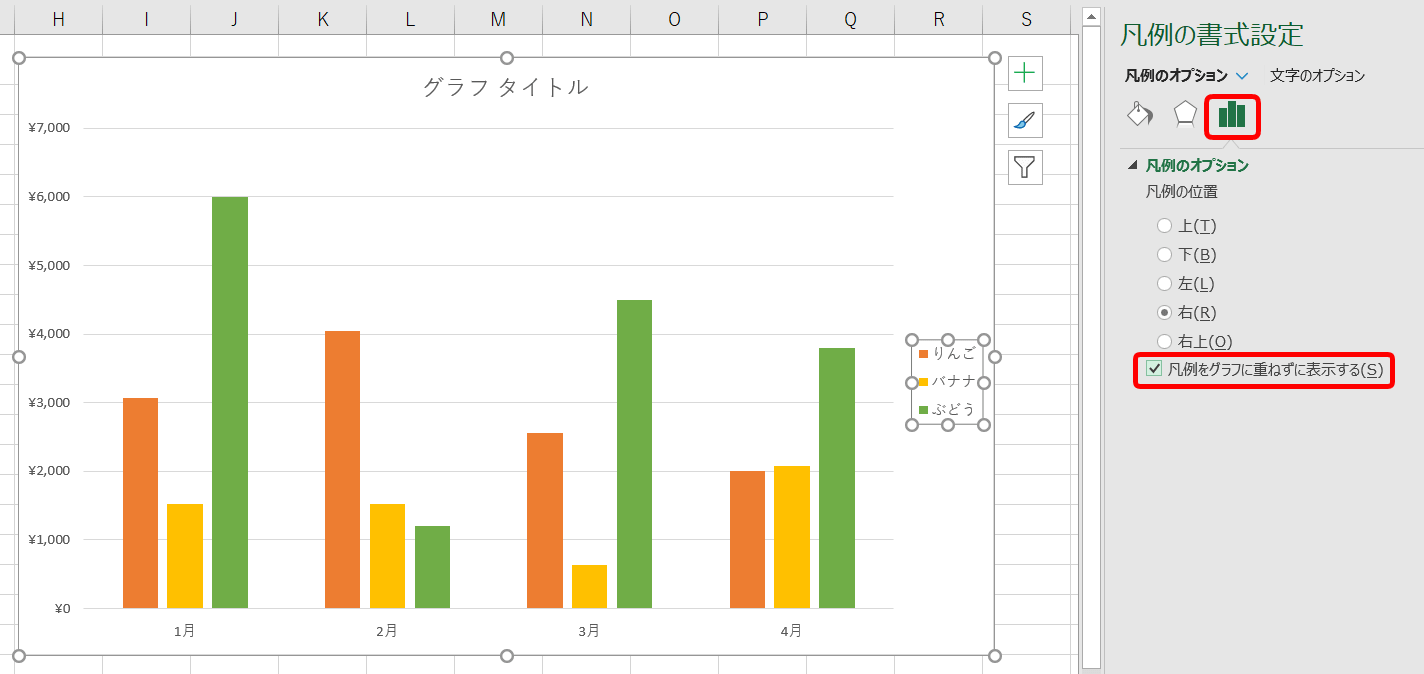The image size is (1424, 674).
Task: Collapse the 凡例のオプション section triangle
Action: click(1133, 166)
